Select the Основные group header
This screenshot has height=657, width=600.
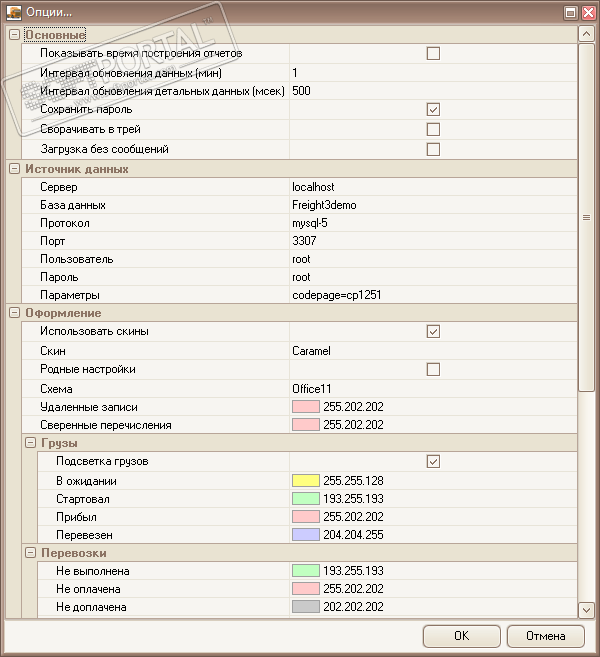coord(55,35)
